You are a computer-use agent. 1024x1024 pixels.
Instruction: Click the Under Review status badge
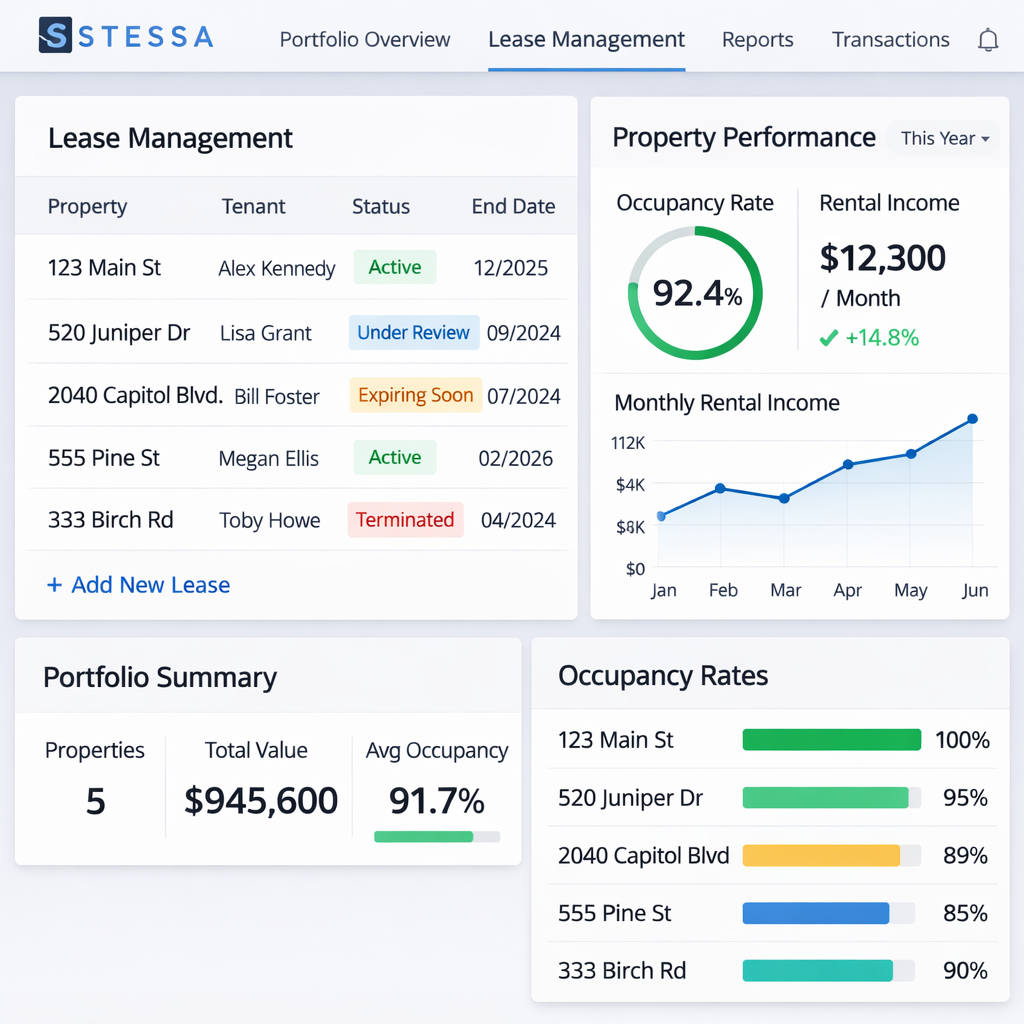click(x=413, y=333)
